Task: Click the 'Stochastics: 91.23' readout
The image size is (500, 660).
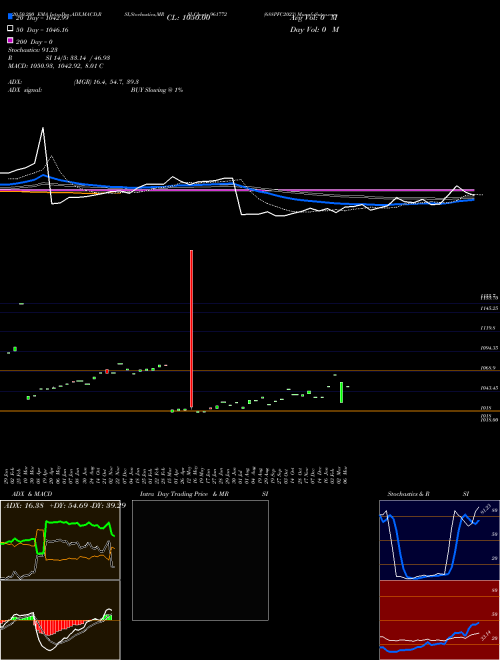Action: coord(33,50)
